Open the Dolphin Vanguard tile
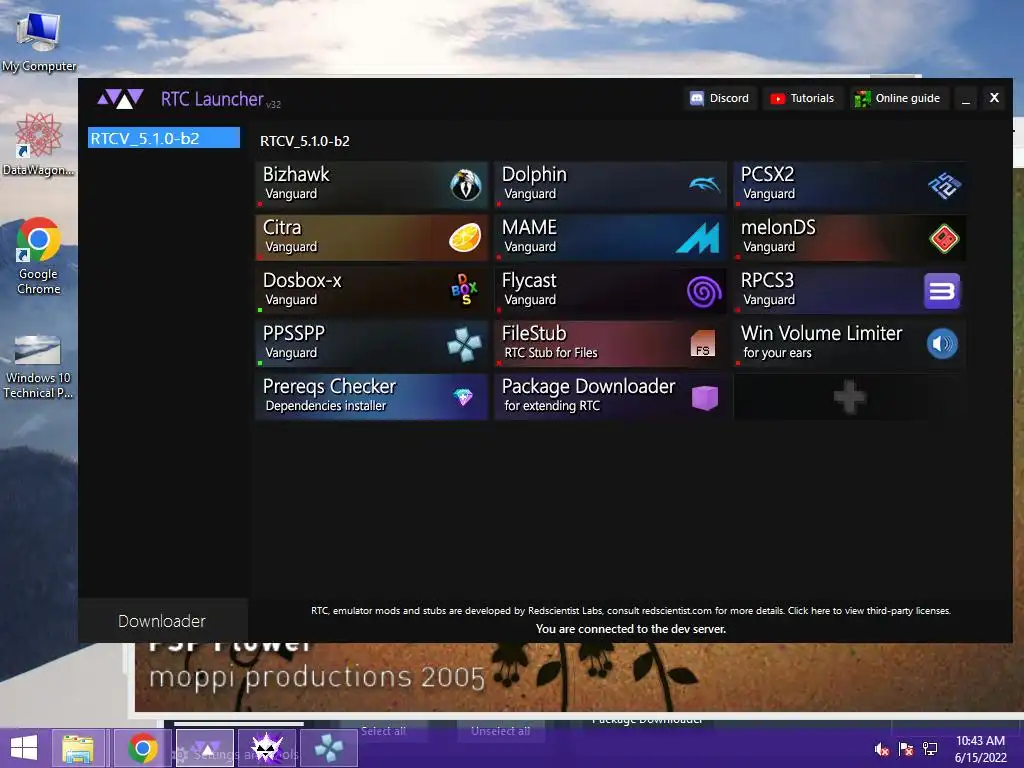The width and height of the screenshot is (1024, 768). pyautogui.click(x=611, y=185)
